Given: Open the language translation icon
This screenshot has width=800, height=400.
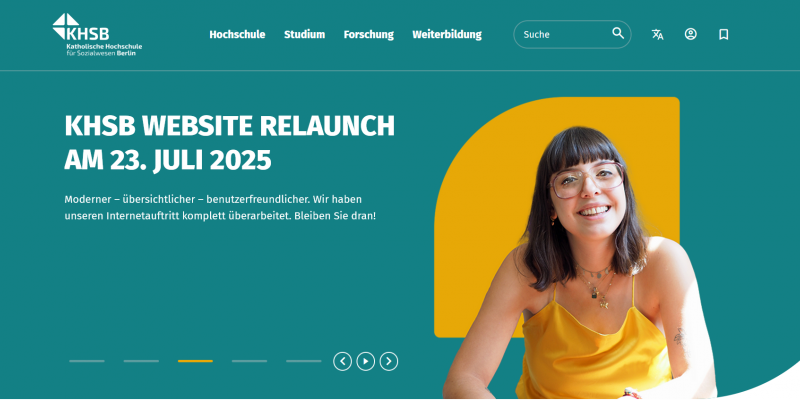Looking at the screenshot, I should (657, 34).
